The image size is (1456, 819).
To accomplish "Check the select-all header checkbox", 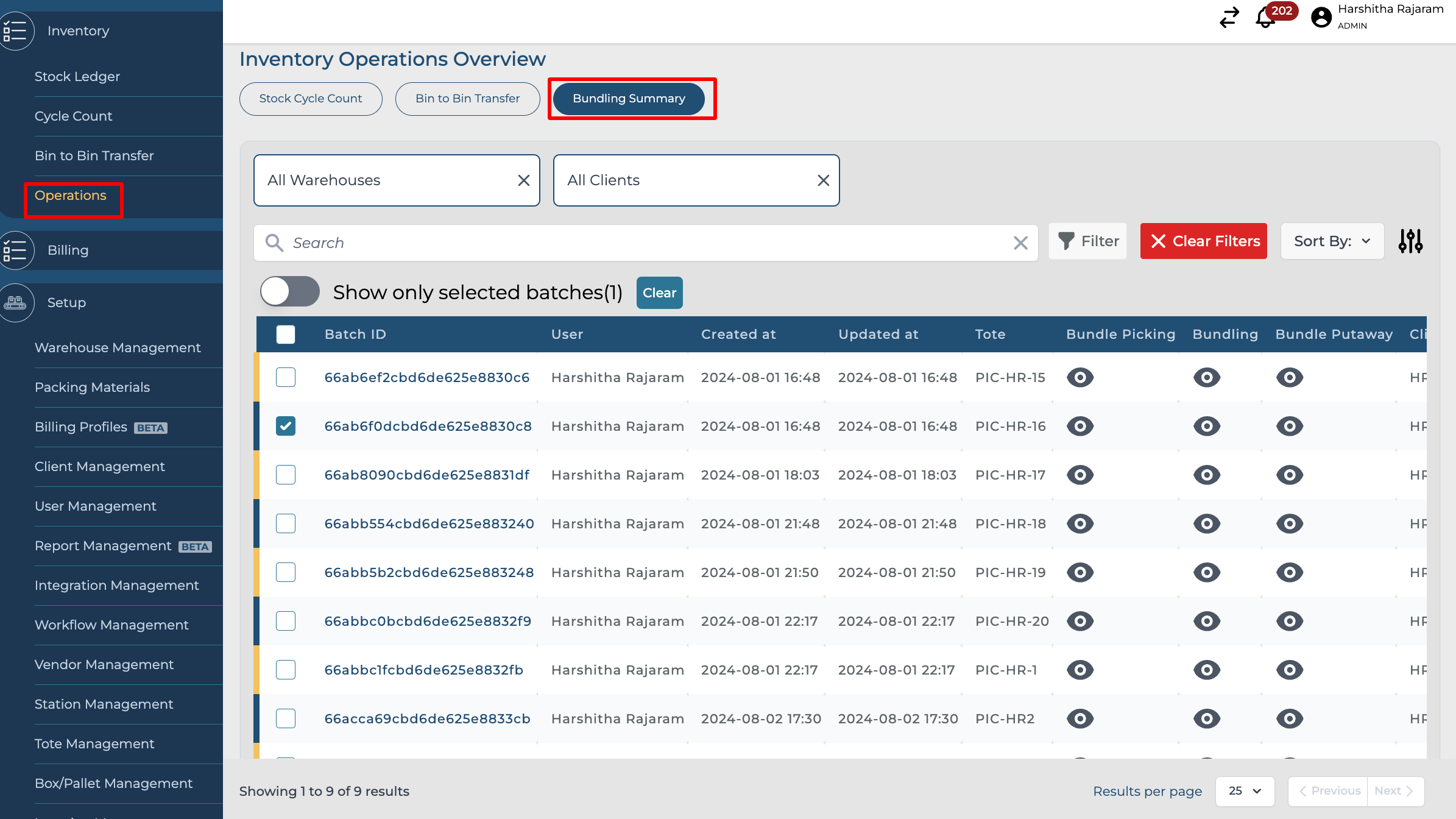I will point(285,334).
